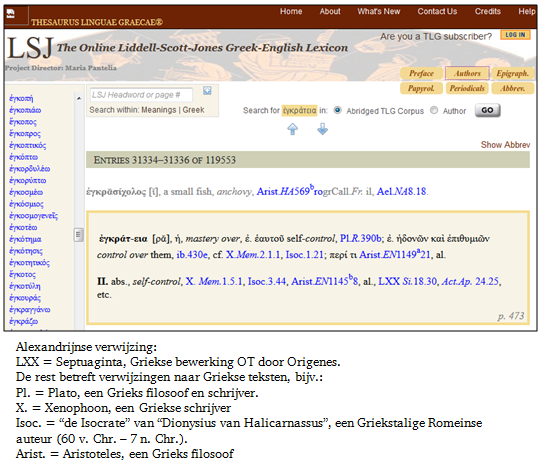Viewport: 542px width, 474px height.
Task: Open the word ἐγκόσμιος in the list
Action: [x=26, y=204]
